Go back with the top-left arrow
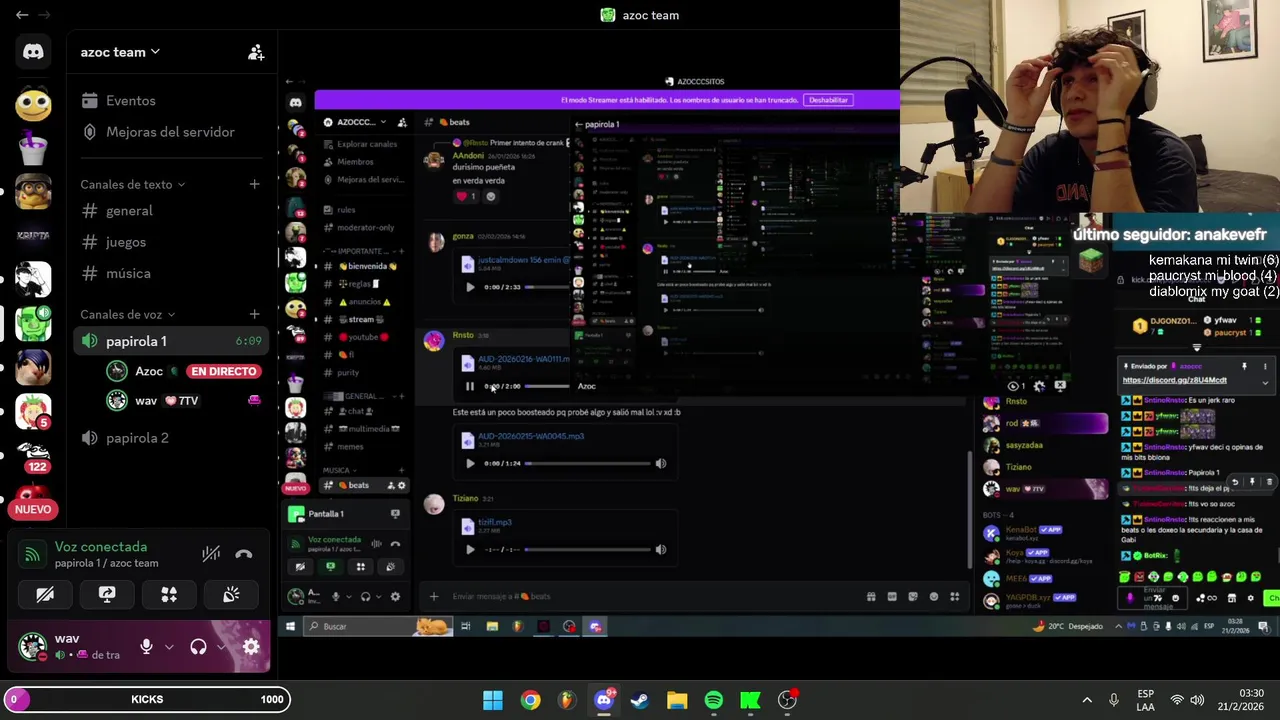The height and width of the screenshot is (720, 1280). point(22,15)
